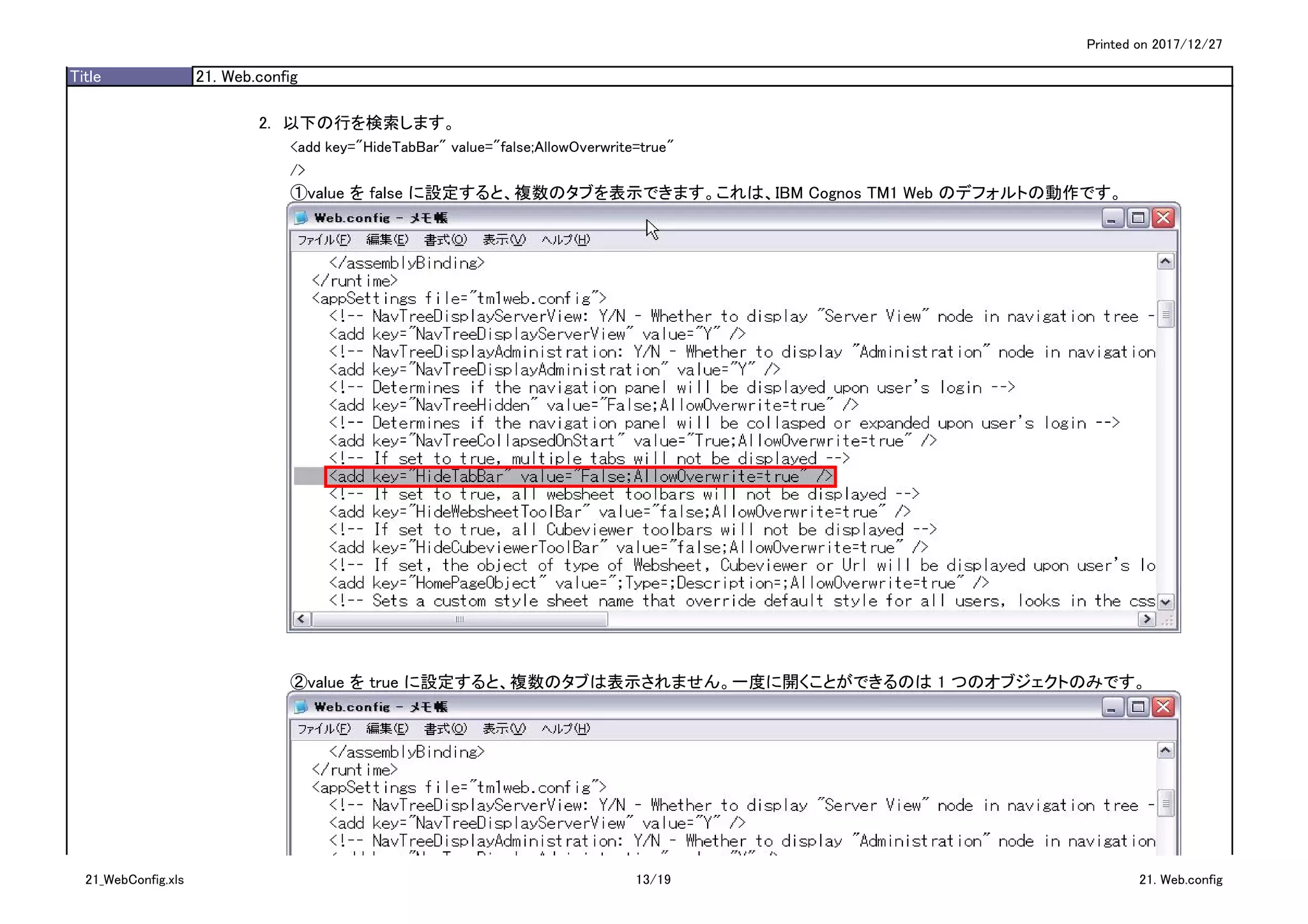The width and height of the screenshot is (1308, 924).
Task: Click vertical scrollbar thumb in lower Notepad
Action: (x=1166, y=803)
